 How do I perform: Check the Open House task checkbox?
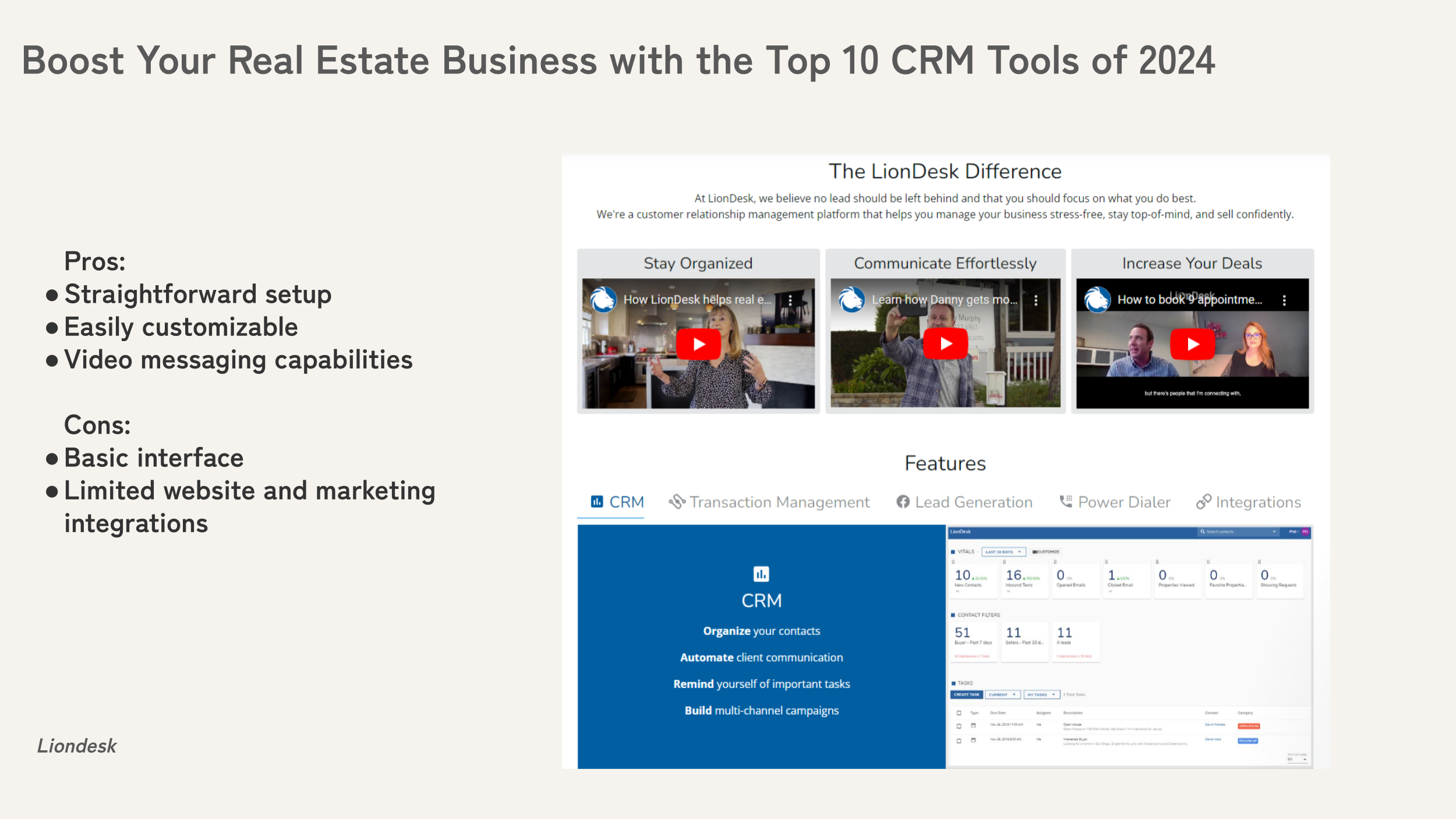959,726
